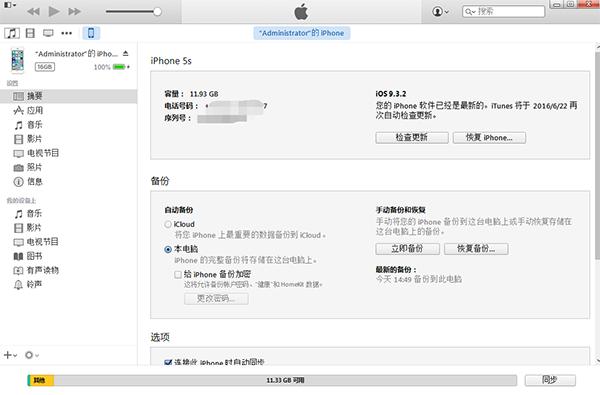Select 音乐 under settings section
Image resolution: width=600 pixels, height=395 pixels.
[x=34, y=125]
